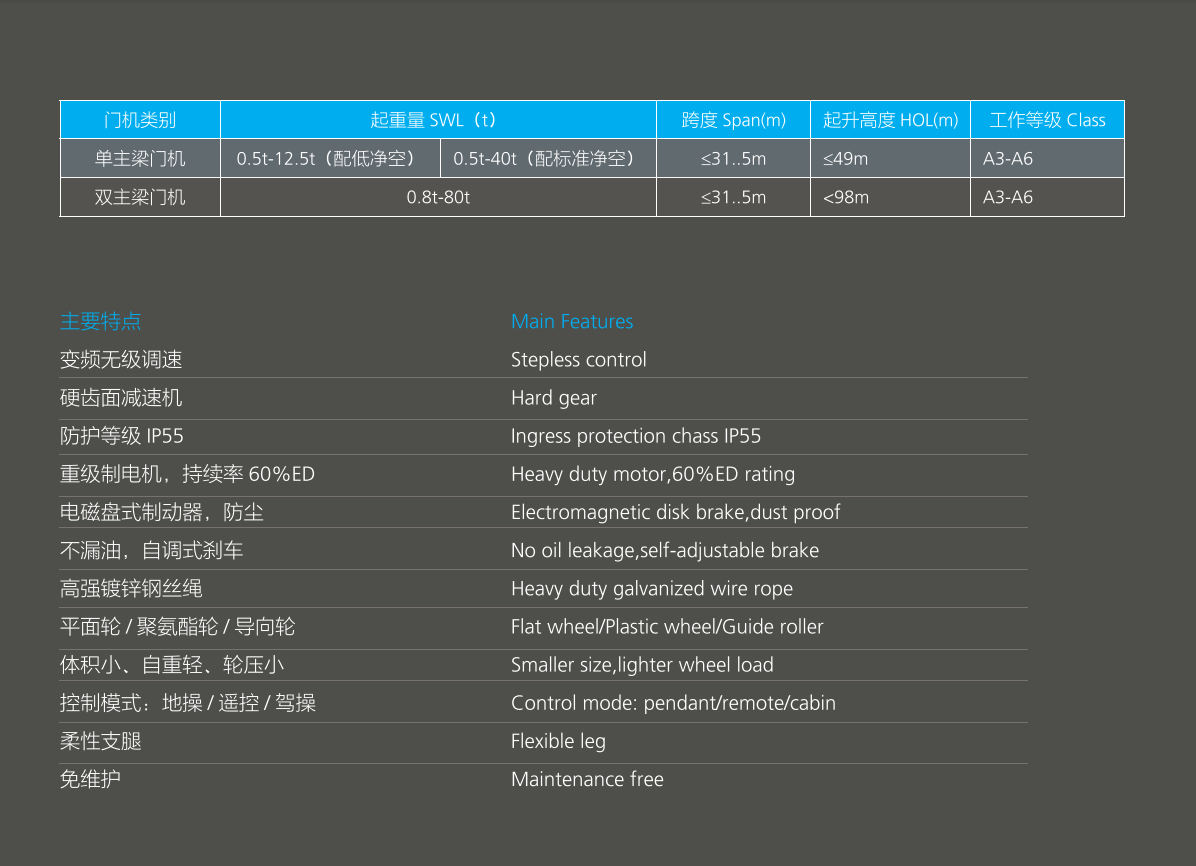This screenshot has height=866, width=1196.
Task: Click No oil leakage,self-adjustable brake text
Action: coord(665,551)
